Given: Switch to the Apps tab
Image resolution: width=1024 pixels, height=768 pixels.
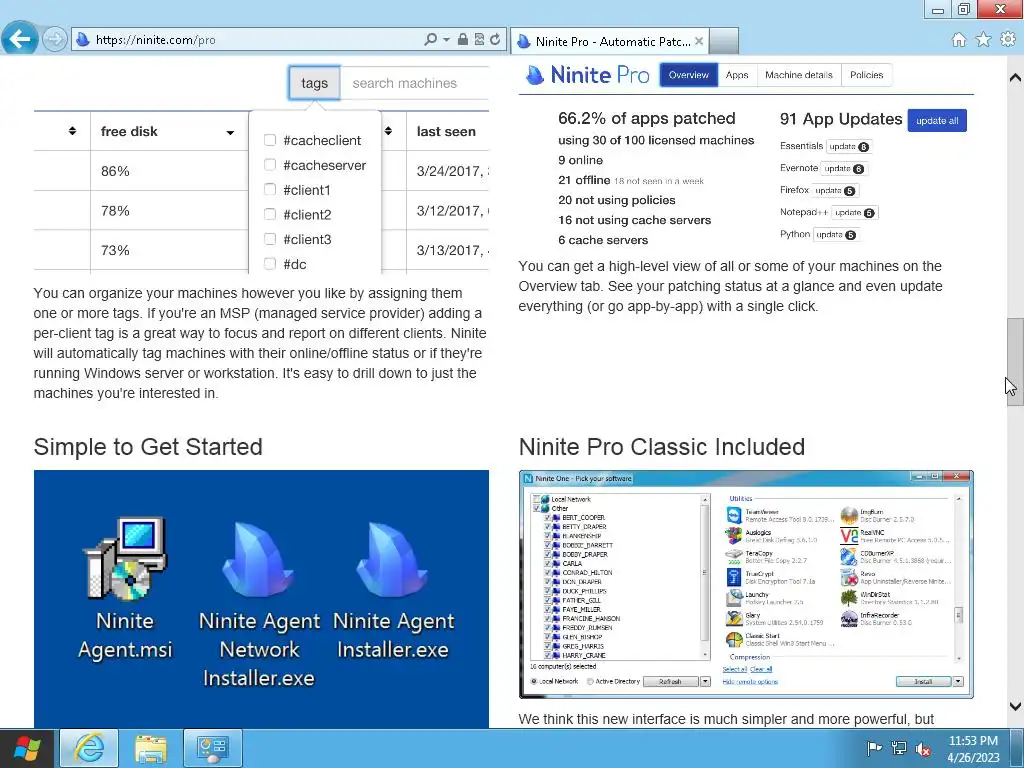Looking at the screenshot, I should (x=737, y=75).
